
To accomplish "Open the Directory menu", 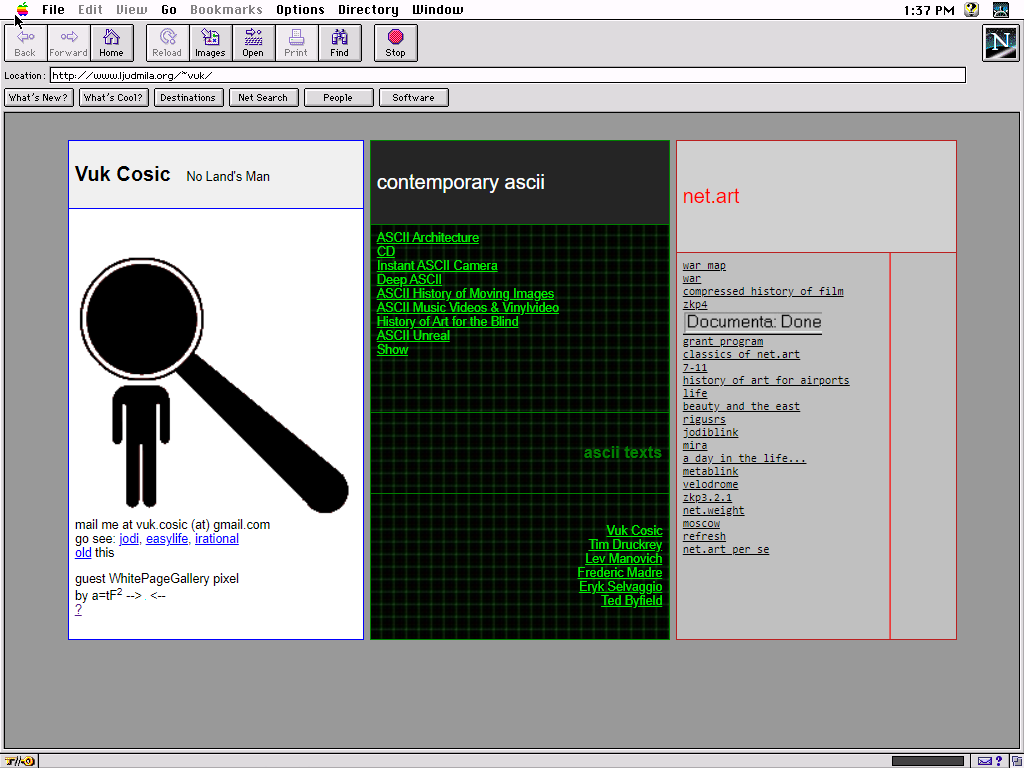I will [368, 10].
